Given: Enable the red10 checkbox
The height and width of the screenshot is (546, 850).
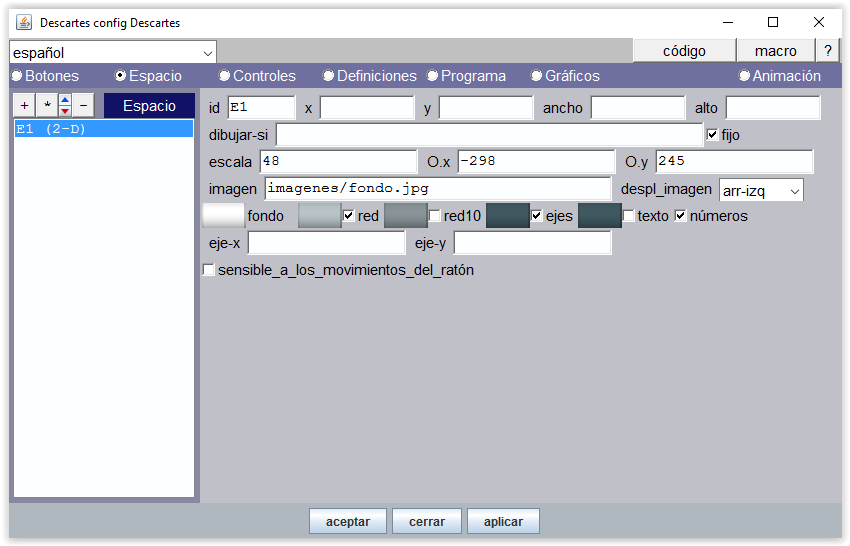Looking at the screenshot, I should click(x=435, y=216).
